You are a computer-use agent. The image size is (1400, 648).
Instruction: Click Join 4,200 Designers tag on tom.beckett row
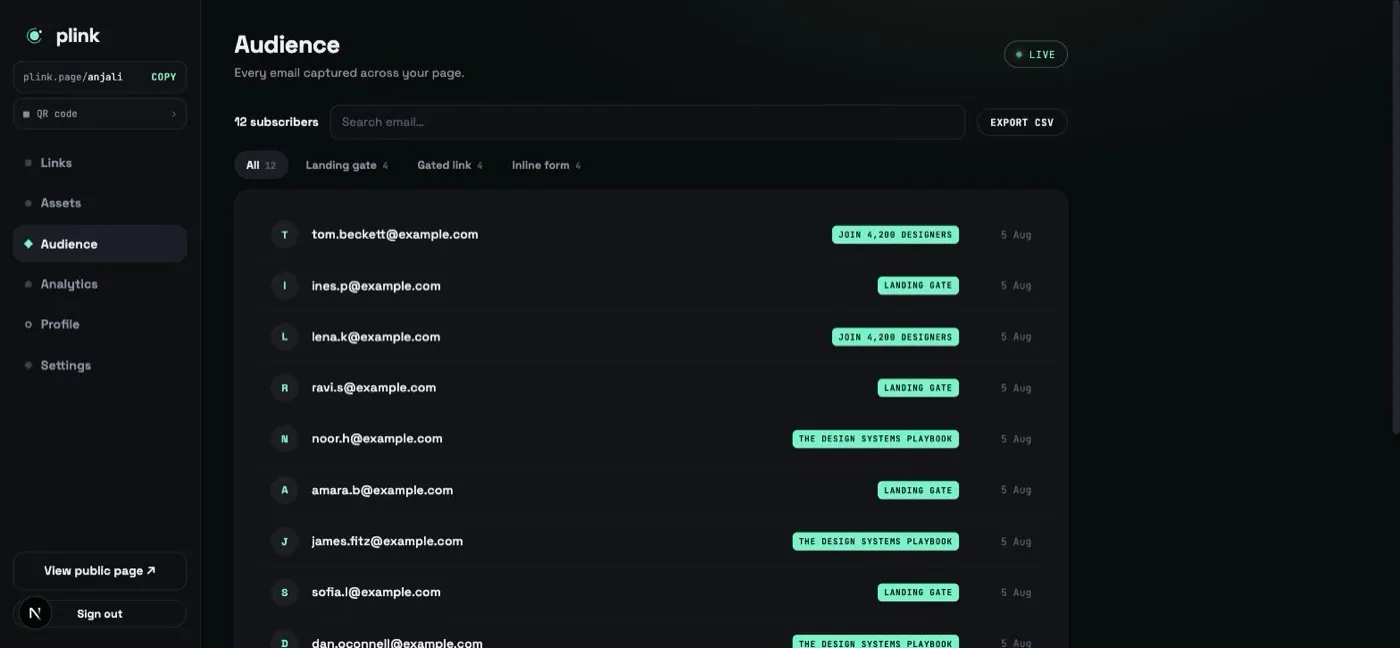click(895, 235)
